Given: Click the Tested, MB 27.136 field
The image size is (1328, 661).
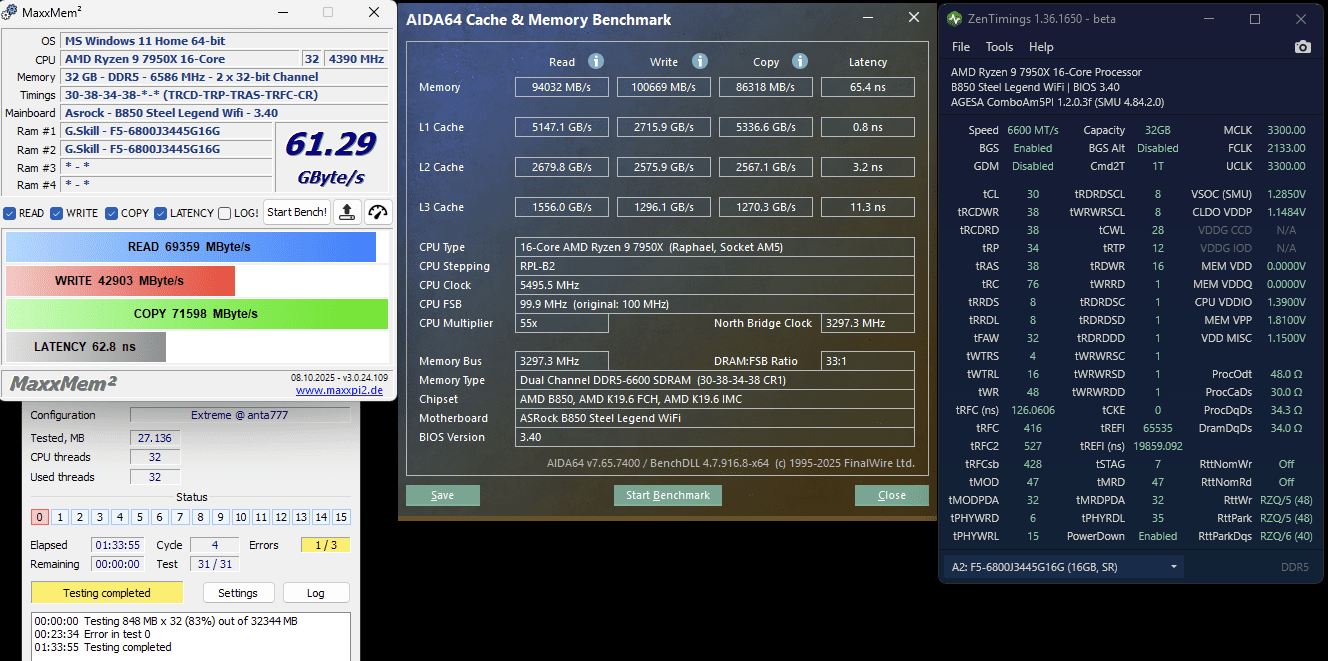Looking at the screenshot, I should click(155, 438).
